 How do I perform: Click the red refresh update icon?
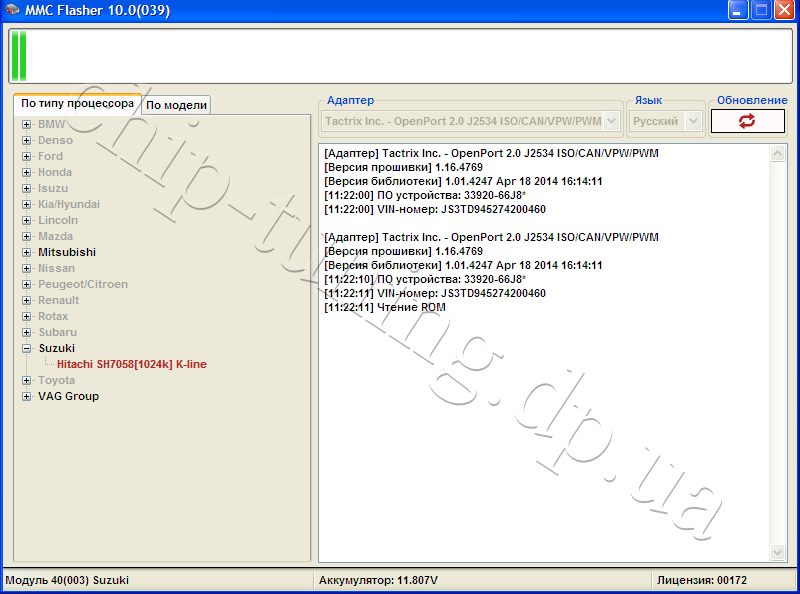[x=747, y=121]
